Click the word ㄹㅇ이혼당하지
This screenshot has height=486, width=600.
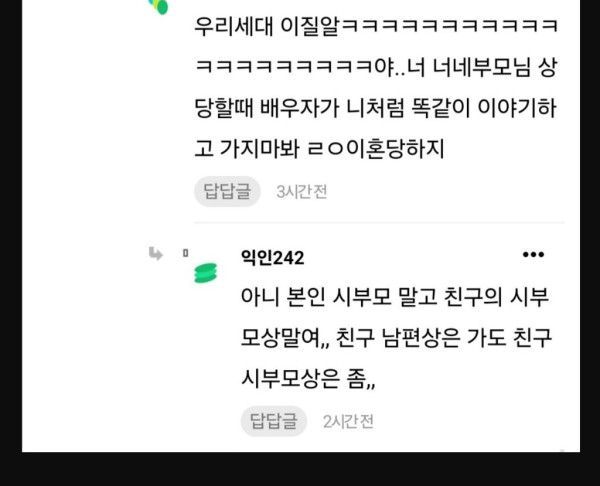click(376, 148)
